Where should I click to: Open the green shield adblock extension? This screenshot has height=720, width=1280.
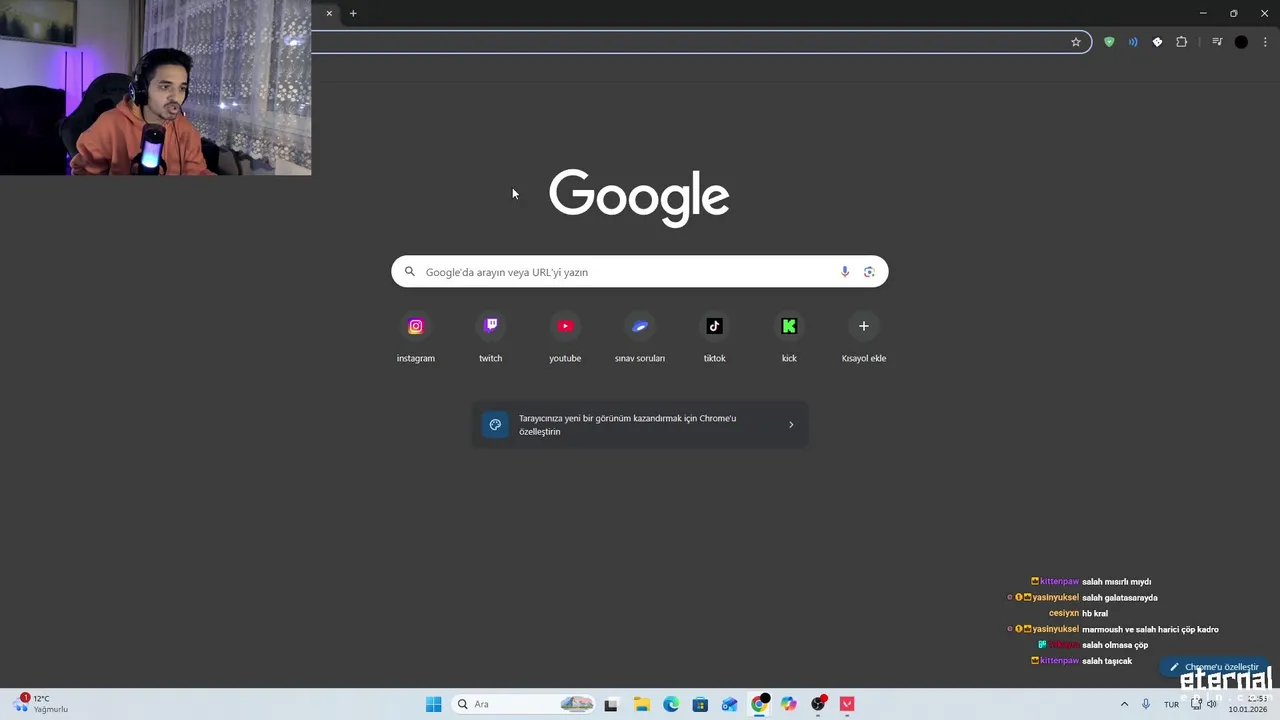coord(1109,42)
